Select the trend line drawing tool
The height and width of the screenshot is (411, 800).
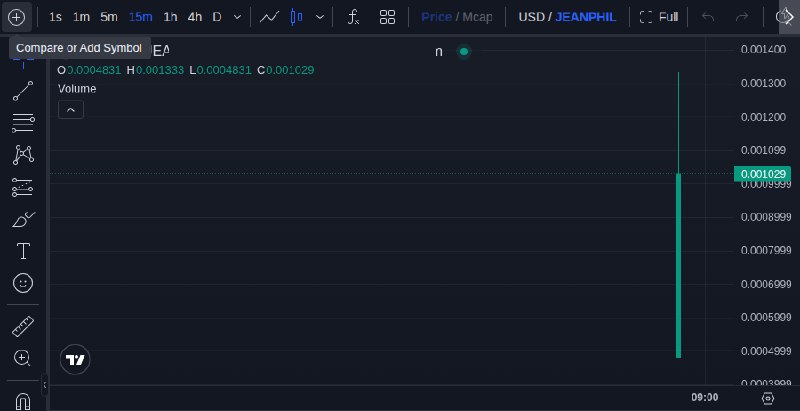23,91
